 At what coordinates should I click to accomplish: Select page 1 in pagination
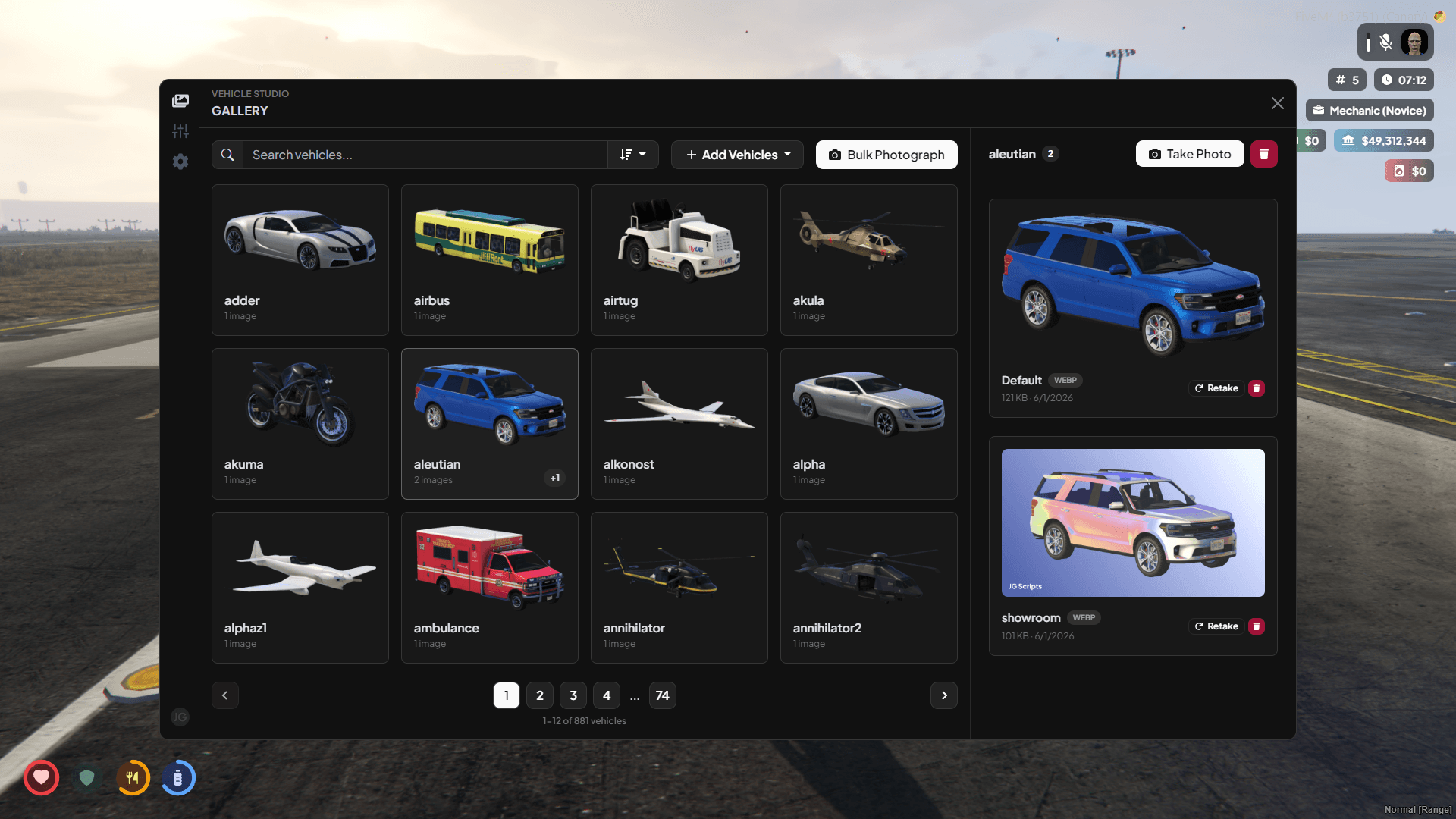pyautogui.click(x=507, y=695)
